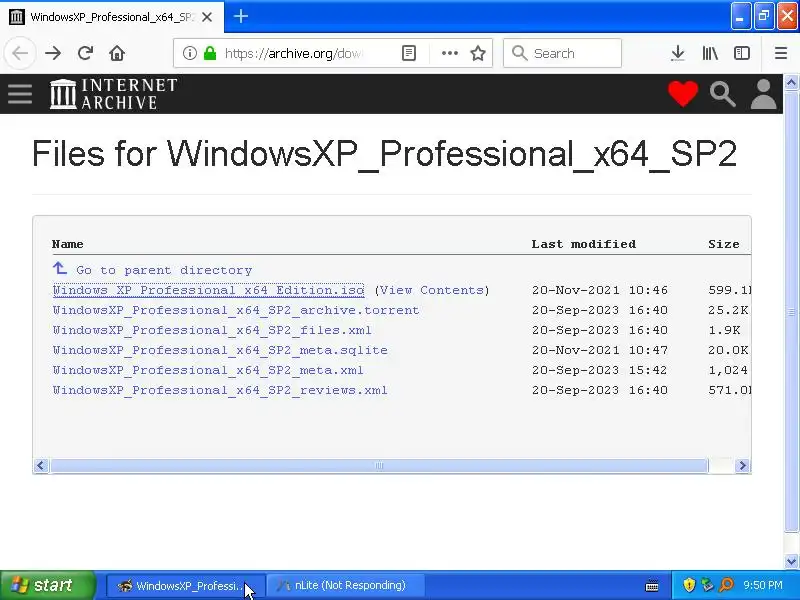Reload the current page

[x=85, y=53]
